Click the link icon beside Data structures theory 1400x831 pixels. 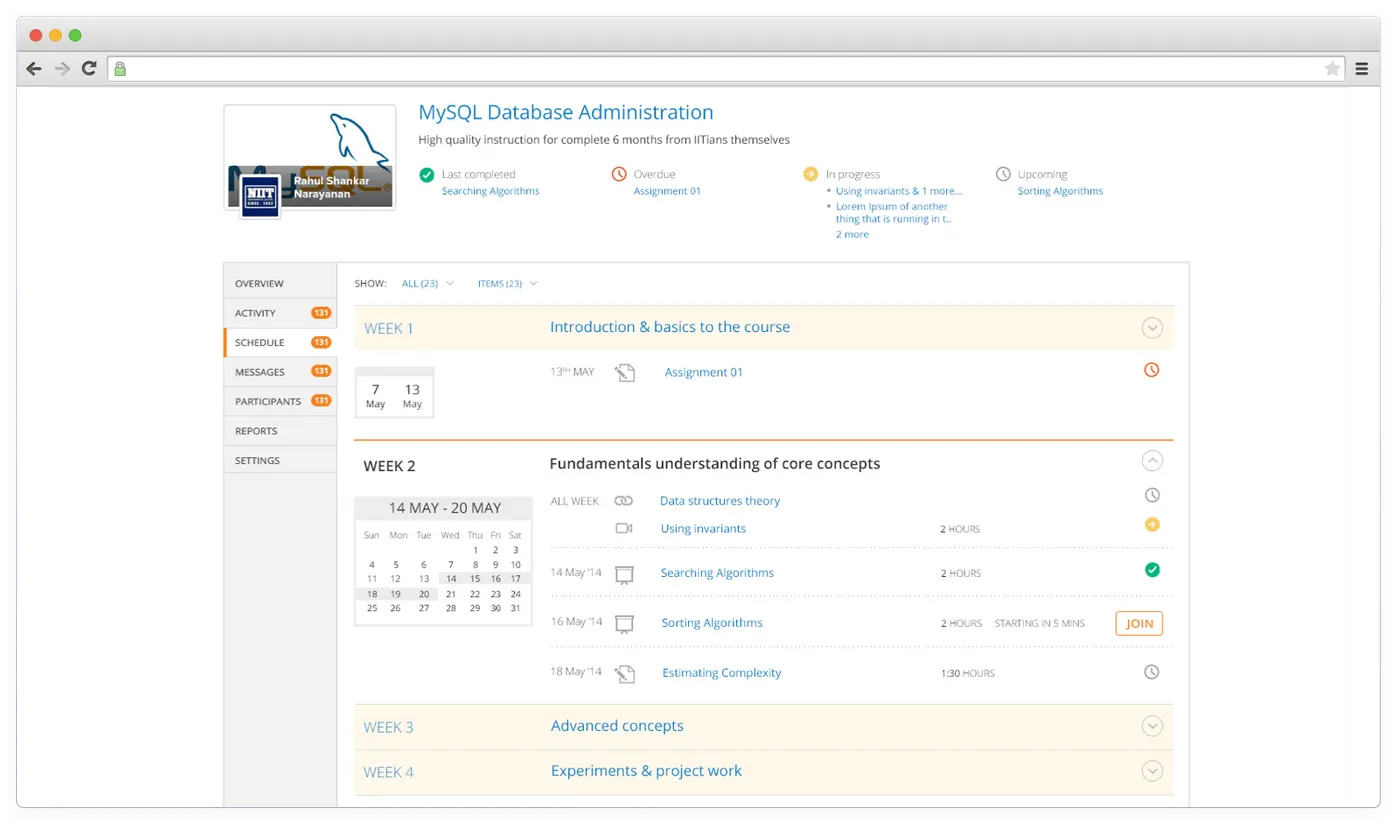[624, 501]
